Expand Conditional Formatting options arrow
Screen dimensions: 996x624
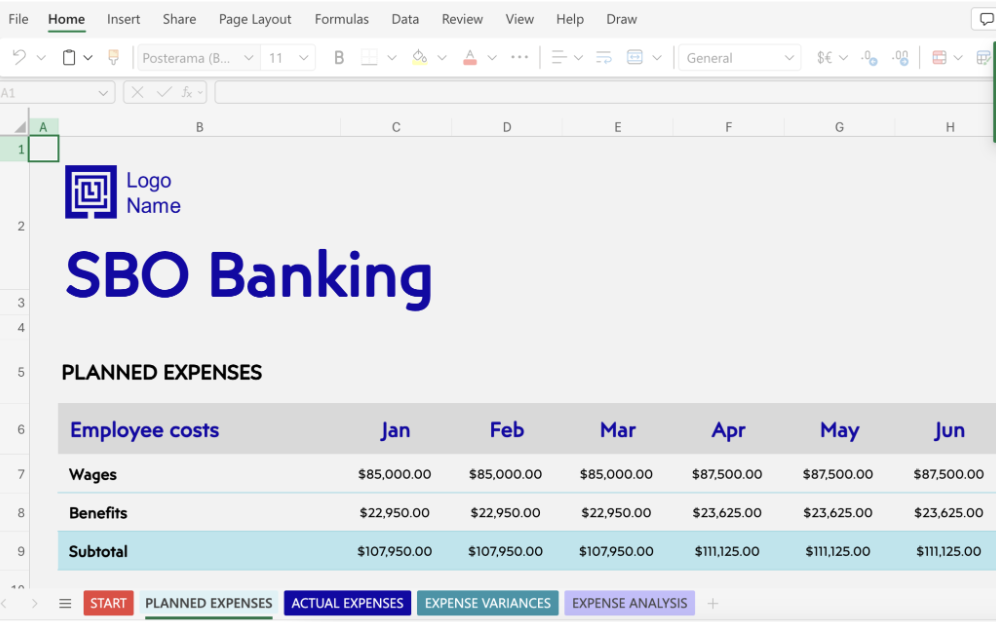[959, 58]
